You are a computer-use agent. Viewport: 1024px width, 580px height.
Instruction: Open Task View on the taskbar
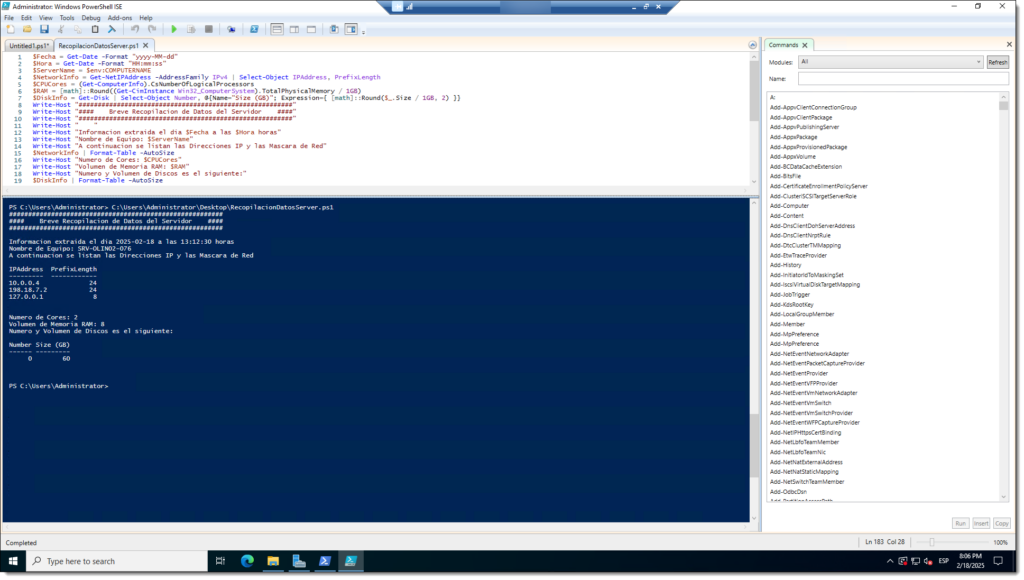click(220, 561)
